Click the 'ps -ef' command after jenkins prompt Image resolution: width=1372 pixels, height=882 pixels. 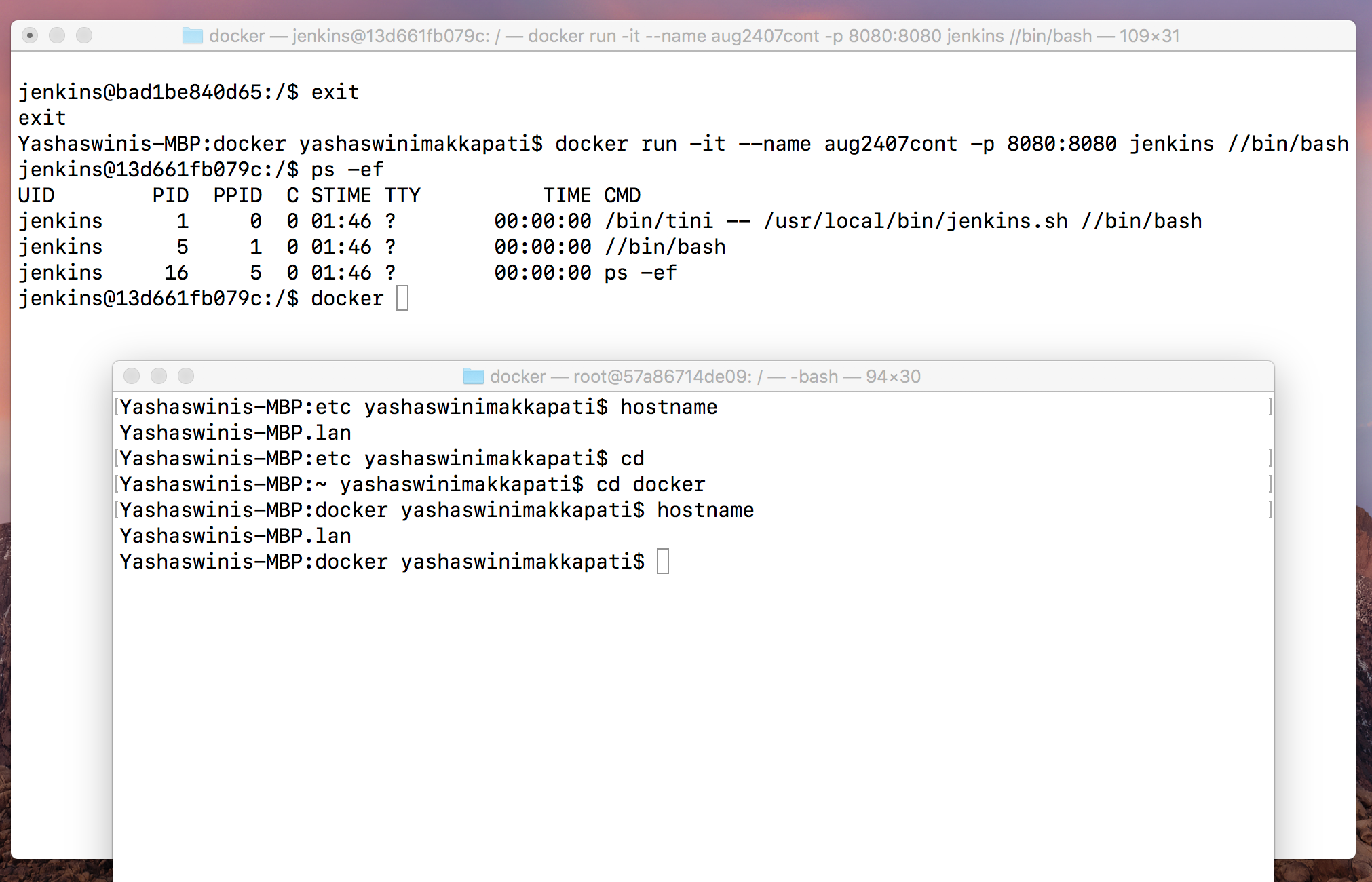(347, 170)
